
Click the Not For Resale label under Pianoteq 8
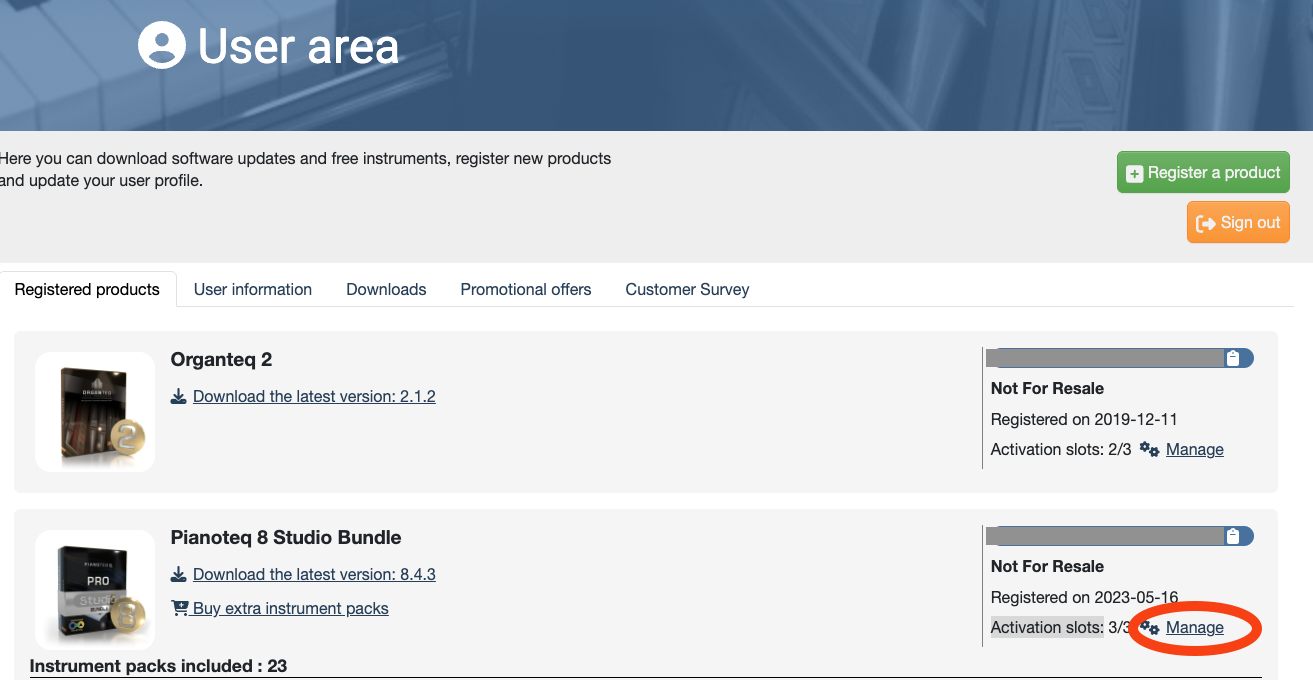click(x=1047, y=566)
